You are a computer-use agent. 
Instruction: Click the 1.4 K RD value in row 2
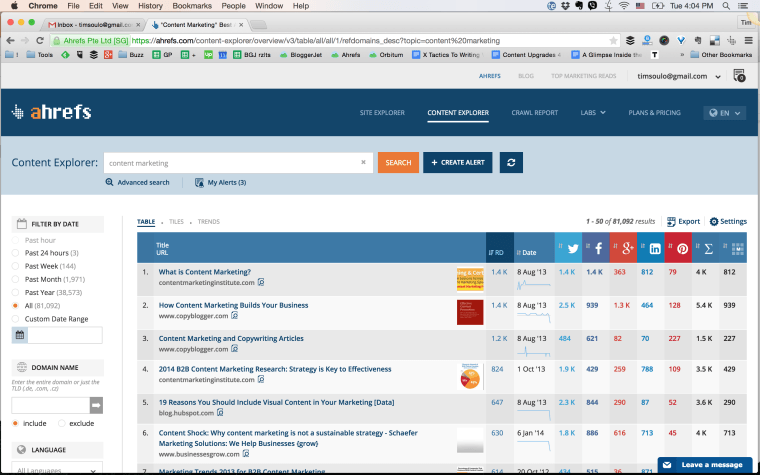click(499, 305)
